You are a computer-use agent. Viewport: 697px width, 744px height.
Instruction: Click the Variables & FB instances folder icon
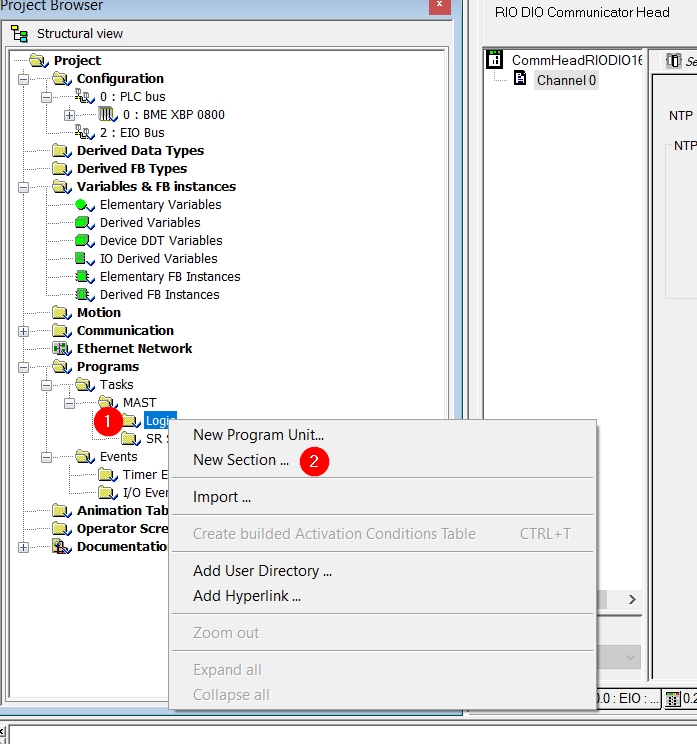tap(62, 187)
